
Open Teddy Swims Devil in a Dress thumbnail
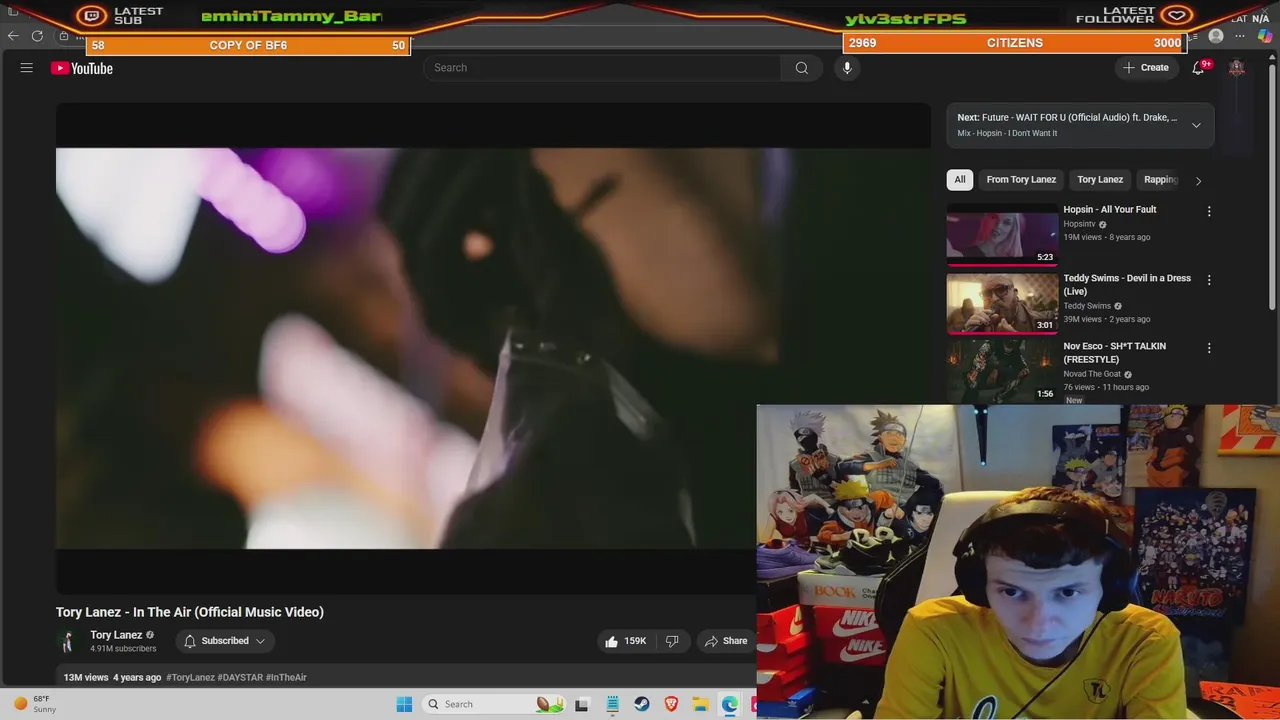tap(1002, 303)
